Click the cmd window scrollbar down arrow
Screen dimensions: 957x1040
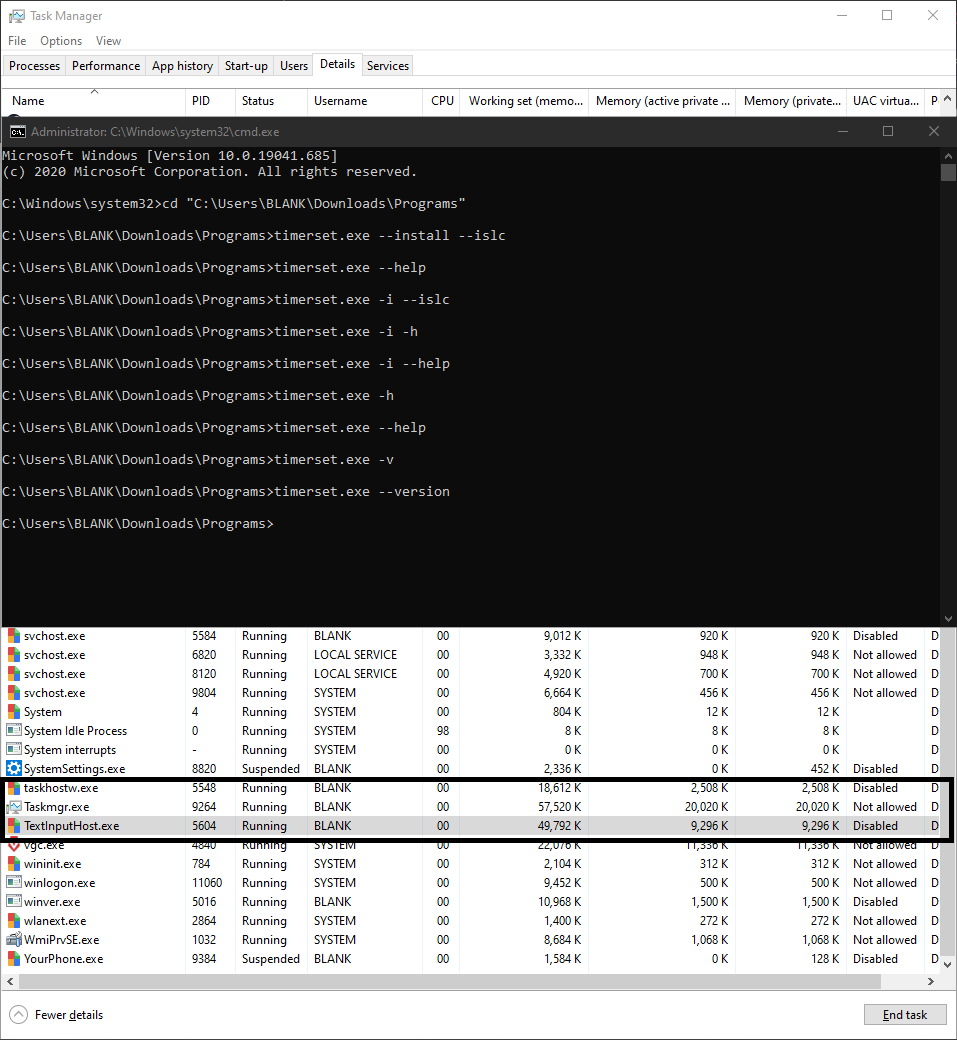[948, 619]
